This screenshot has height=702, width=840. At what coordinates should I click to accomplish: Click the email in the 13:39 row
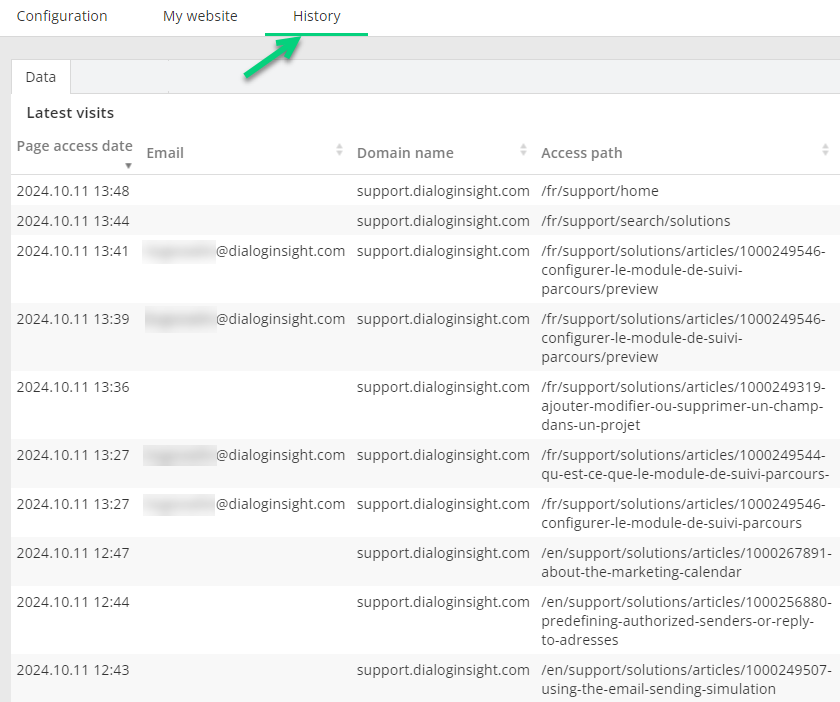click(244, 319)
